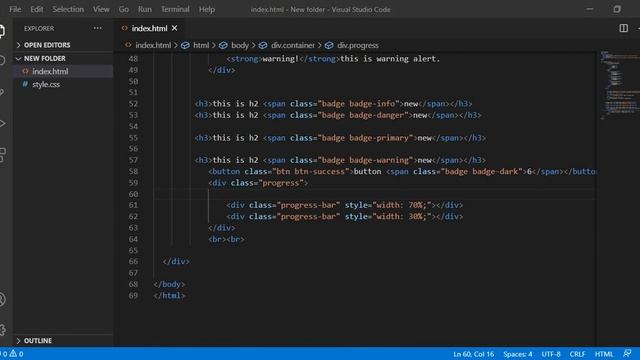Click the 'badge badge-info' class string

click(358, 104)
